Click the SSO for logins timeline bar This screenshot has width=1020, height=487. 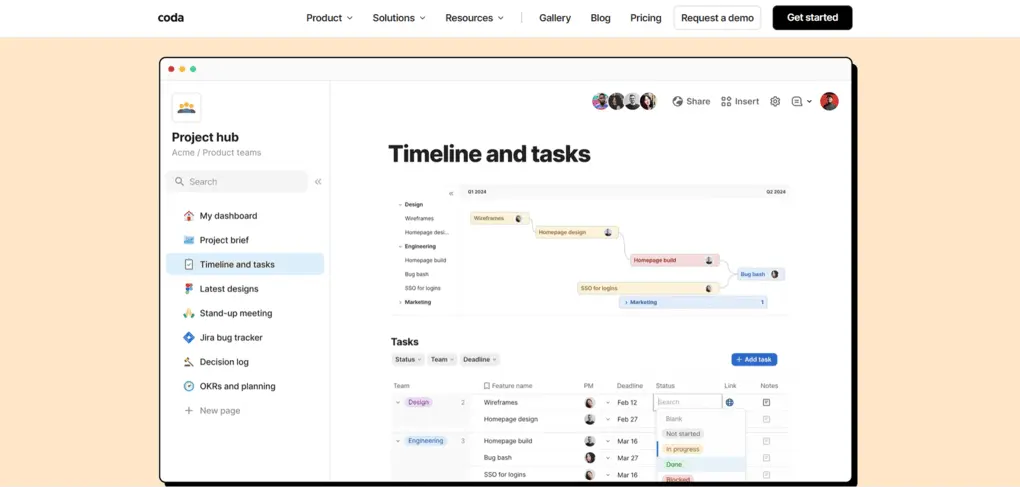(x=649, y=288)
